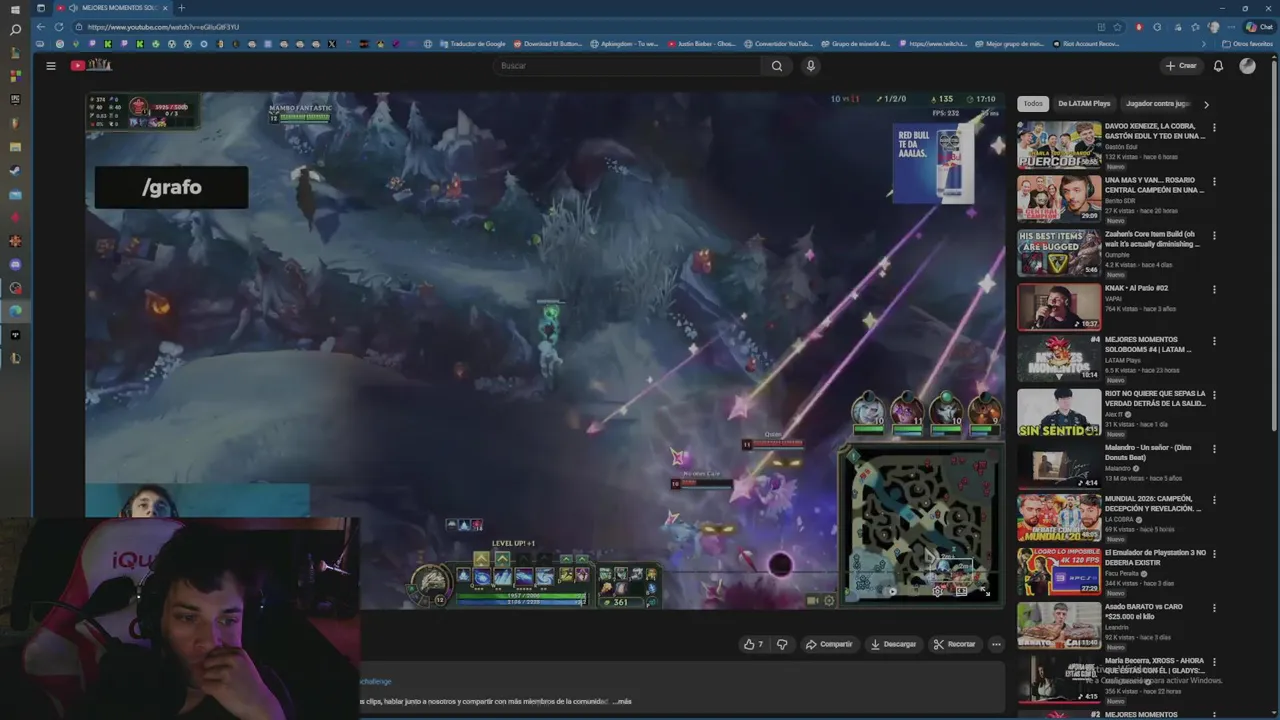
Task: Open options for UNA MAS Y VAN video
Action: (x=1214, y=182)
